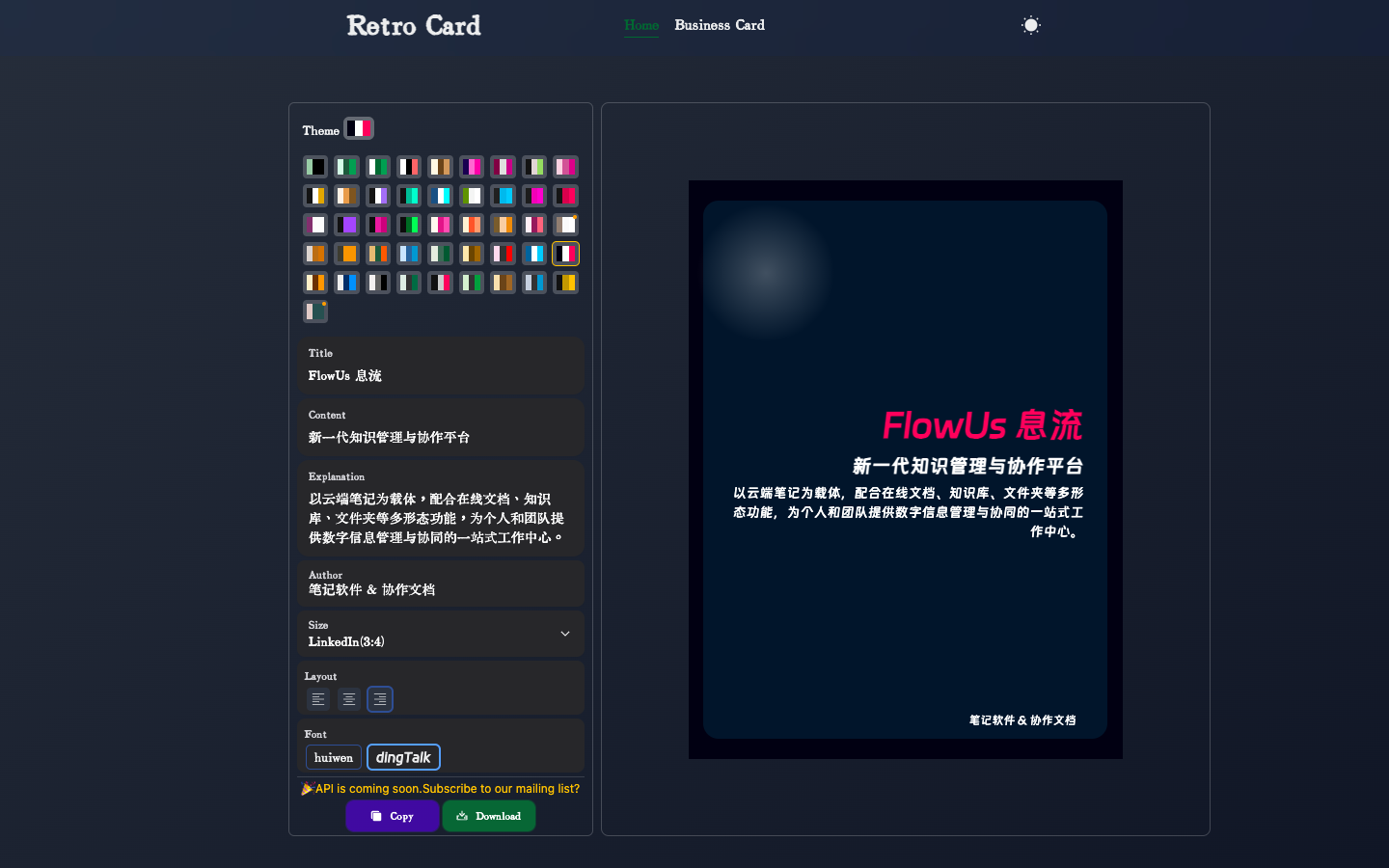Screen dimensions: 1389x868
Task: Click the Download button
Action: [x=489, y=816]
